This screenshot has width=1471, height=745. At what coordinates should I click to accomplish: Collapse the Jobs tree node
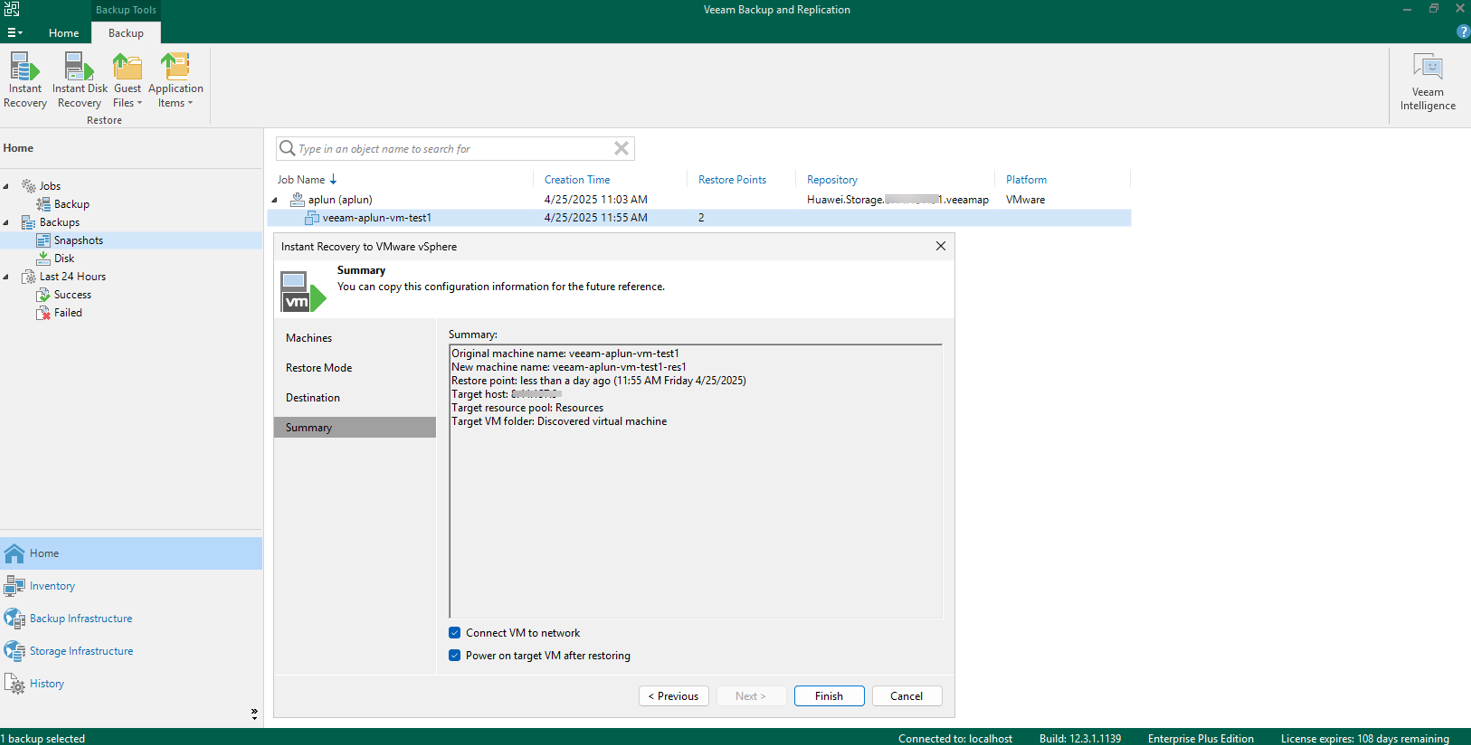tap(7, 186)
